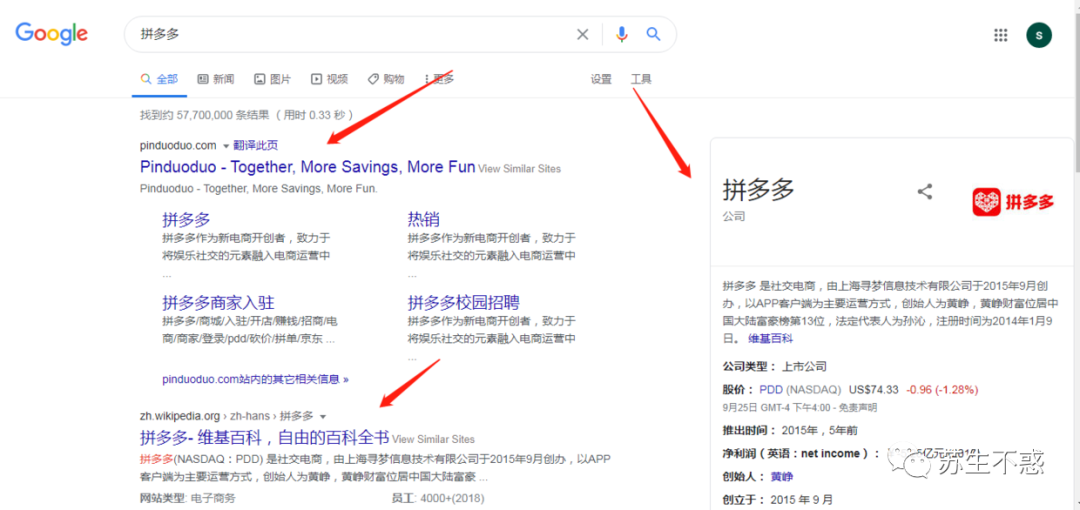Viewport: 1080px width, 510px height.
Task: Open the 更多 search categories menu
Action: (439, 79)
